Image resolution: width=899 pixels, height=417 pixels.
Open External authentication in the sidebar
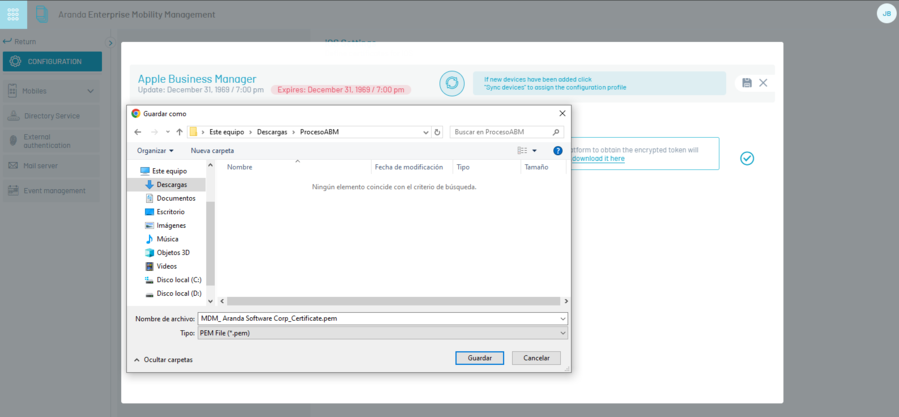[52, 141]
